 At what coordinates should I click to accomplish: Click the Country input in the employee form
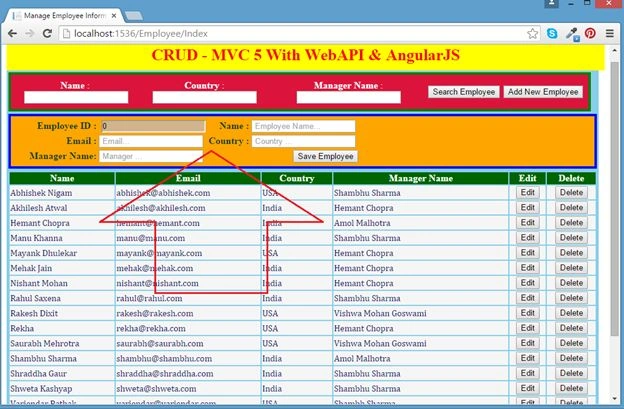(x=303, y=141)
